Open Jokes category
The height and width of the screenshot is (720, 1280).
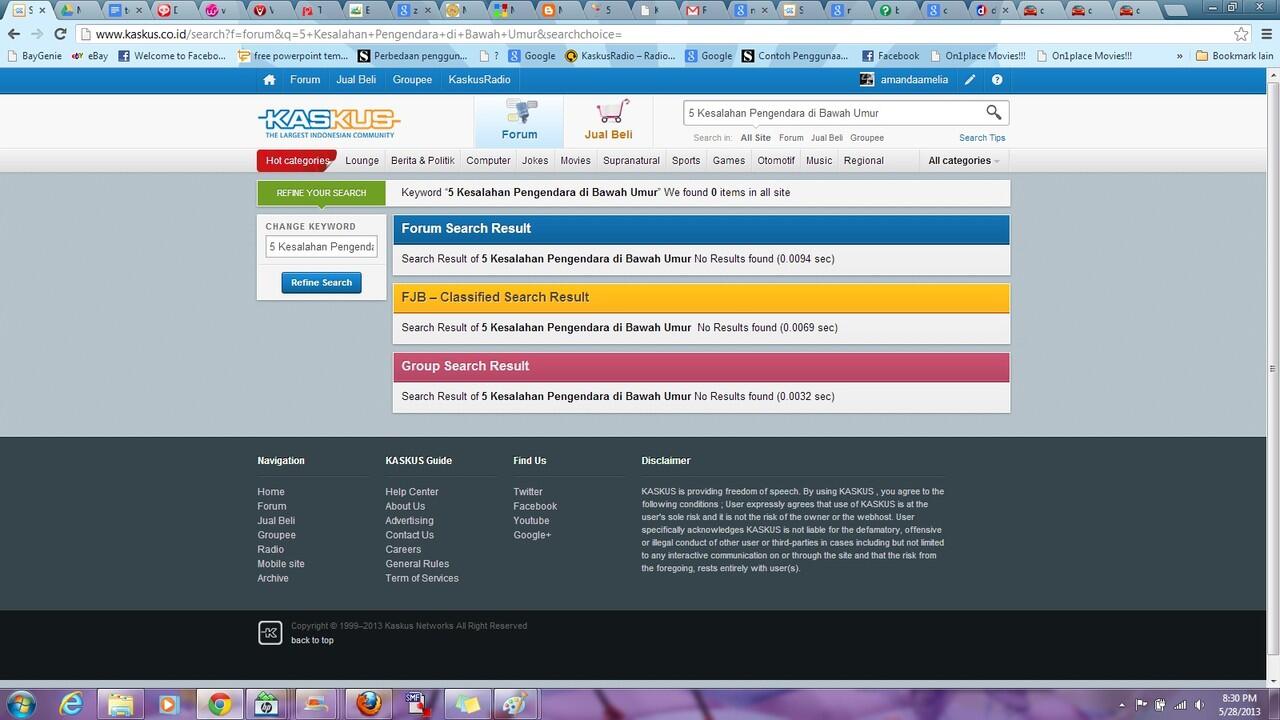[535, 161]
